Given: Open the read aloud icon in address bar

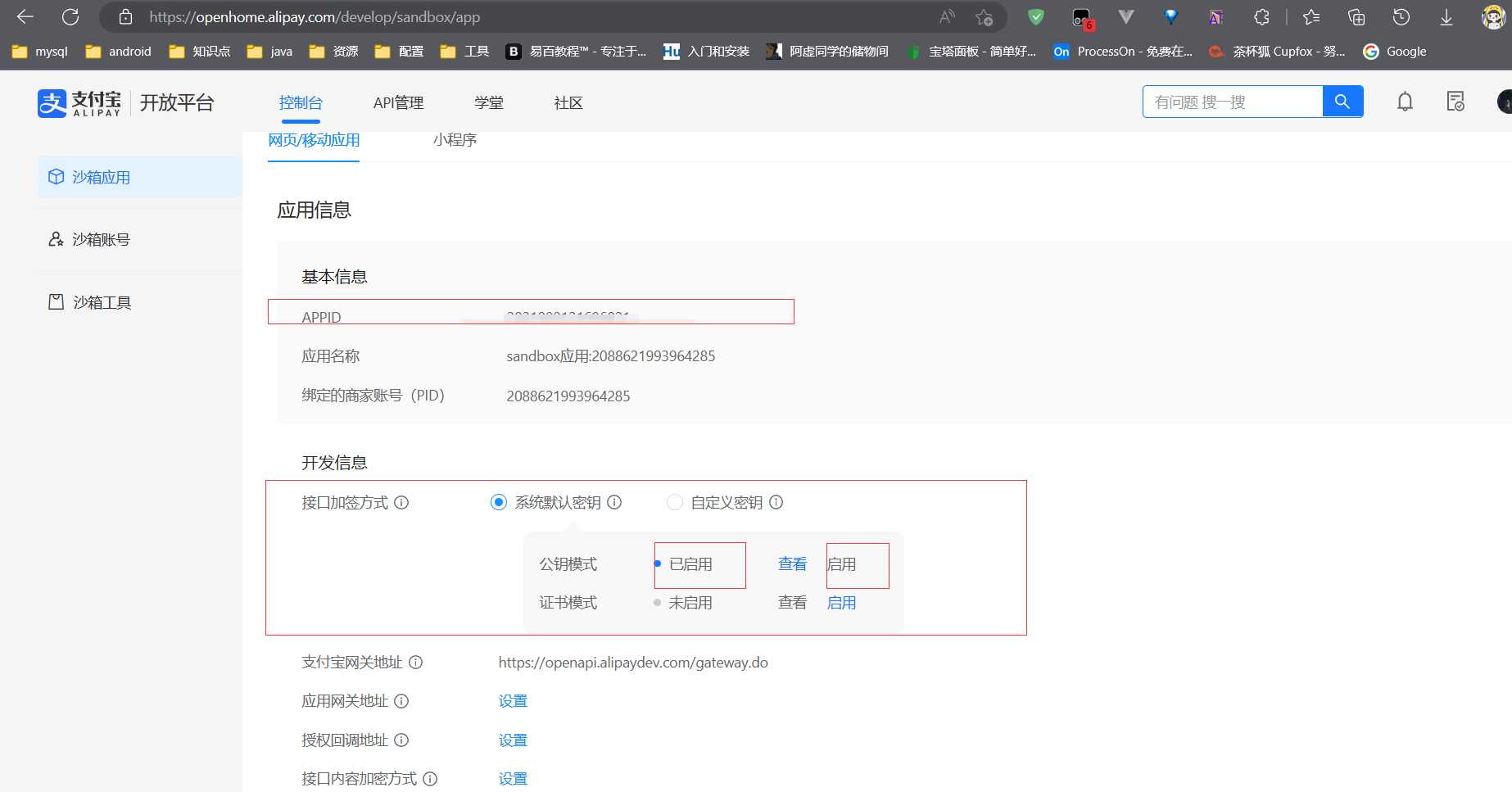Looking at the screenshot, I should click(947, 16).
